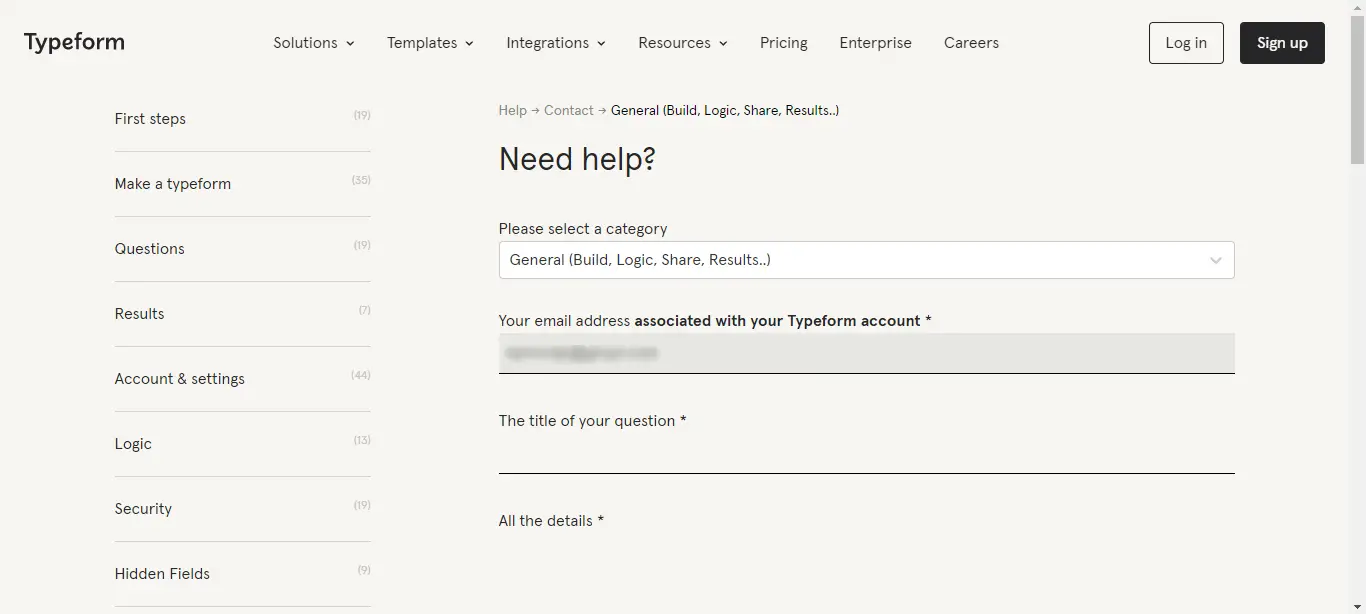Viewport: 1366px width, 614px height.
Task: Click the Contact breadcrumb link
Action: click(568, 111)
